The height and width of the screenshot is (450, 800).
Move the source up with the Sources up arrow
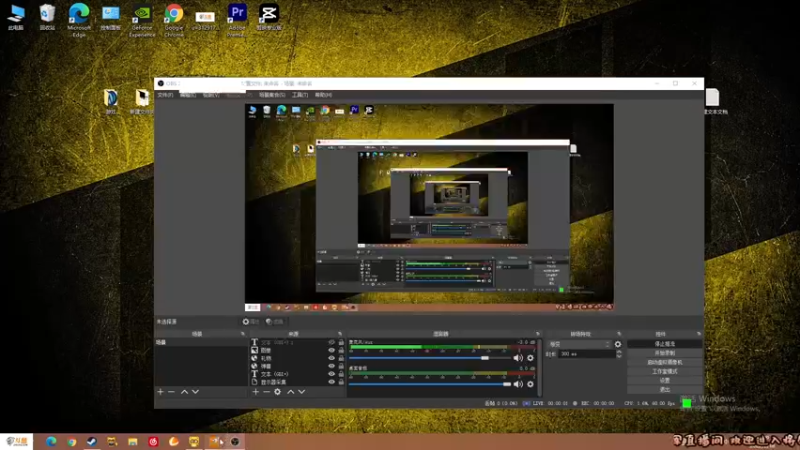290,392
